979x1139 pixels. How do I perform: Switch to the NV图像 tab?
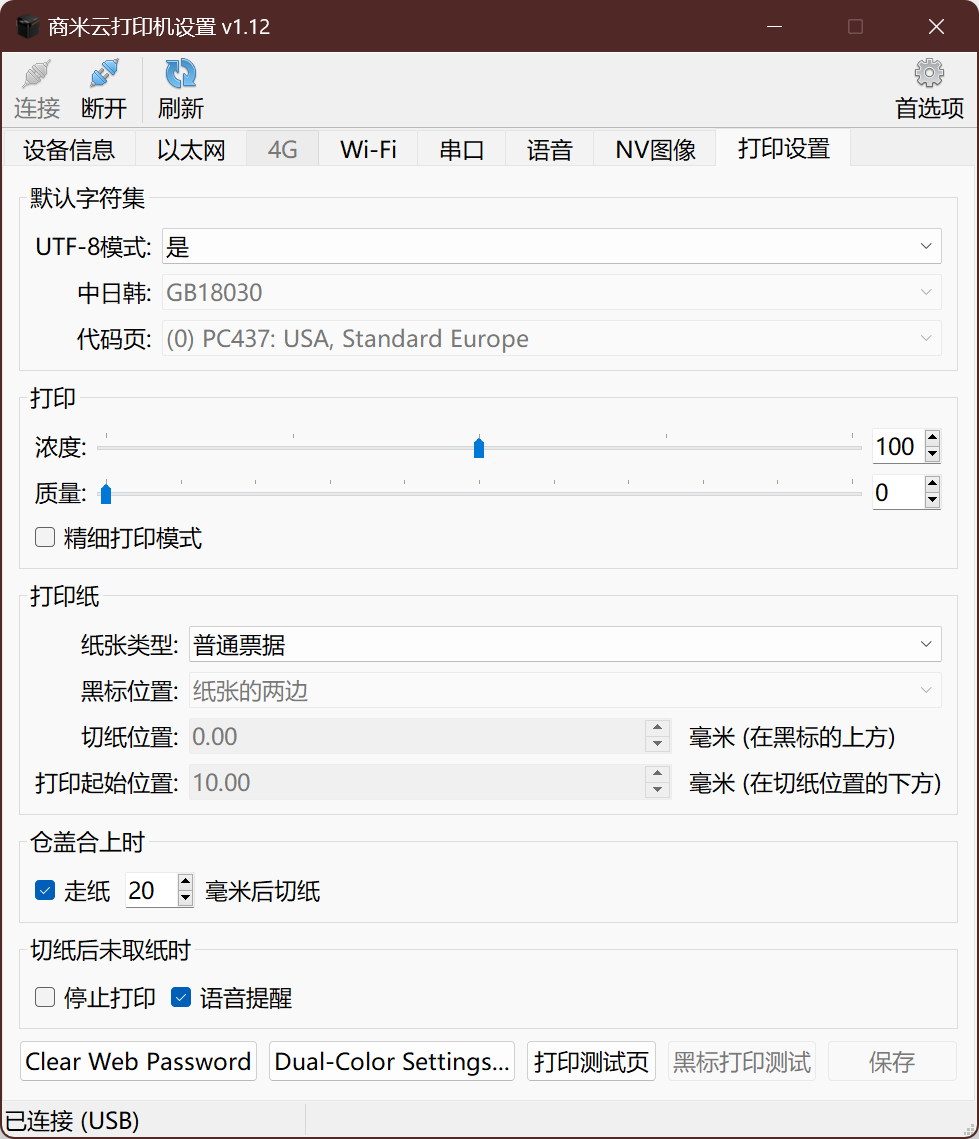click(x=655, y=150)
